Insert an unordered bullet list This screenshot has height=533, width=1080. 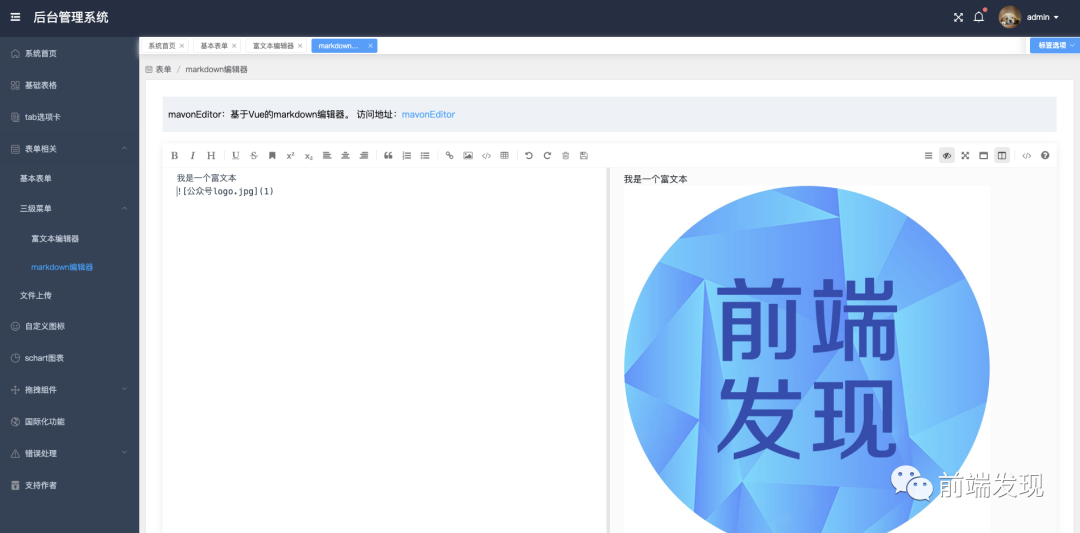[x=425, y=156]
